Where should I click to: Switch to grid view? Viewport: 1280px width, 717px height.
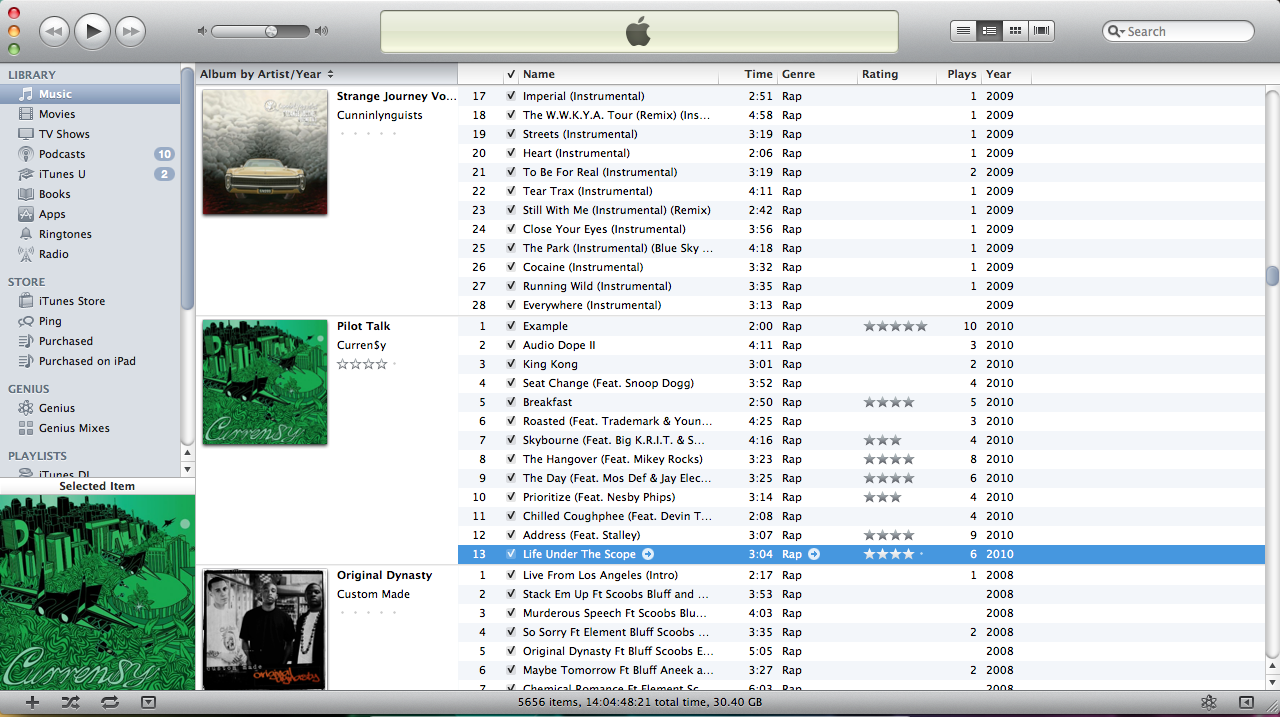1015,31
